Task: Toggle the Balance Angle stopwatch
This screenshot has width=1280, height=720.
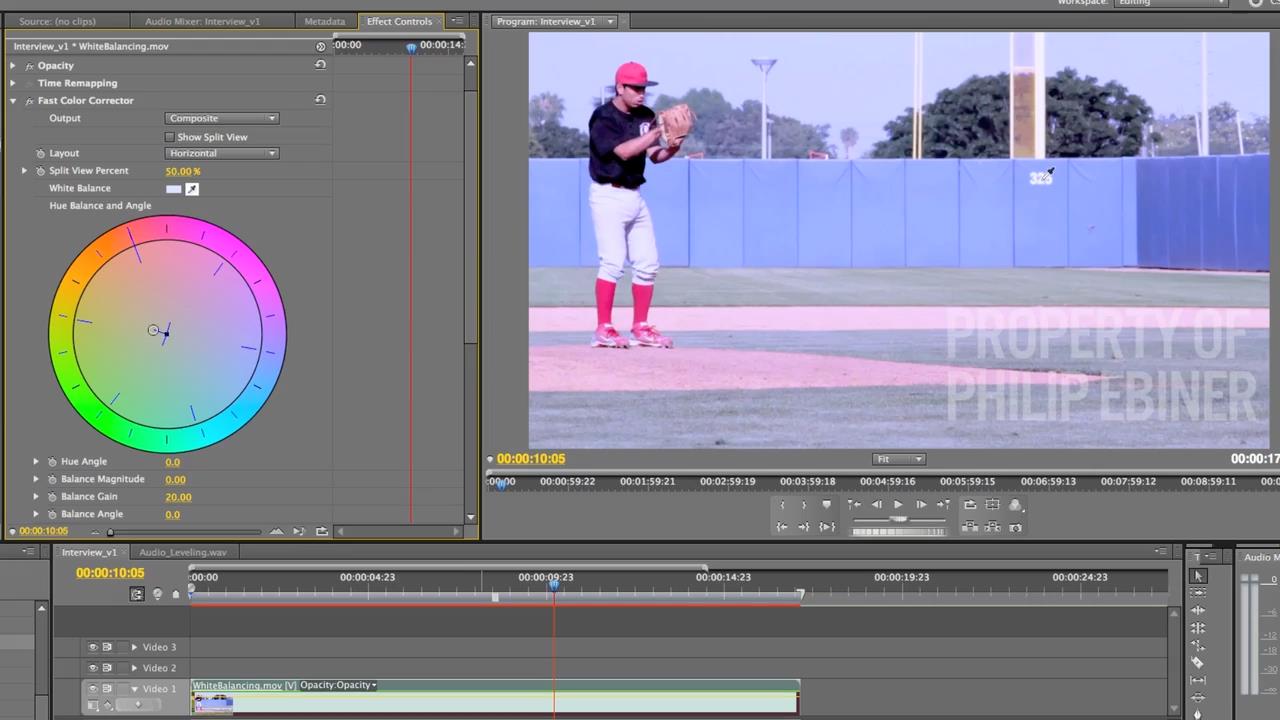Action: click(x=52, y=514)
